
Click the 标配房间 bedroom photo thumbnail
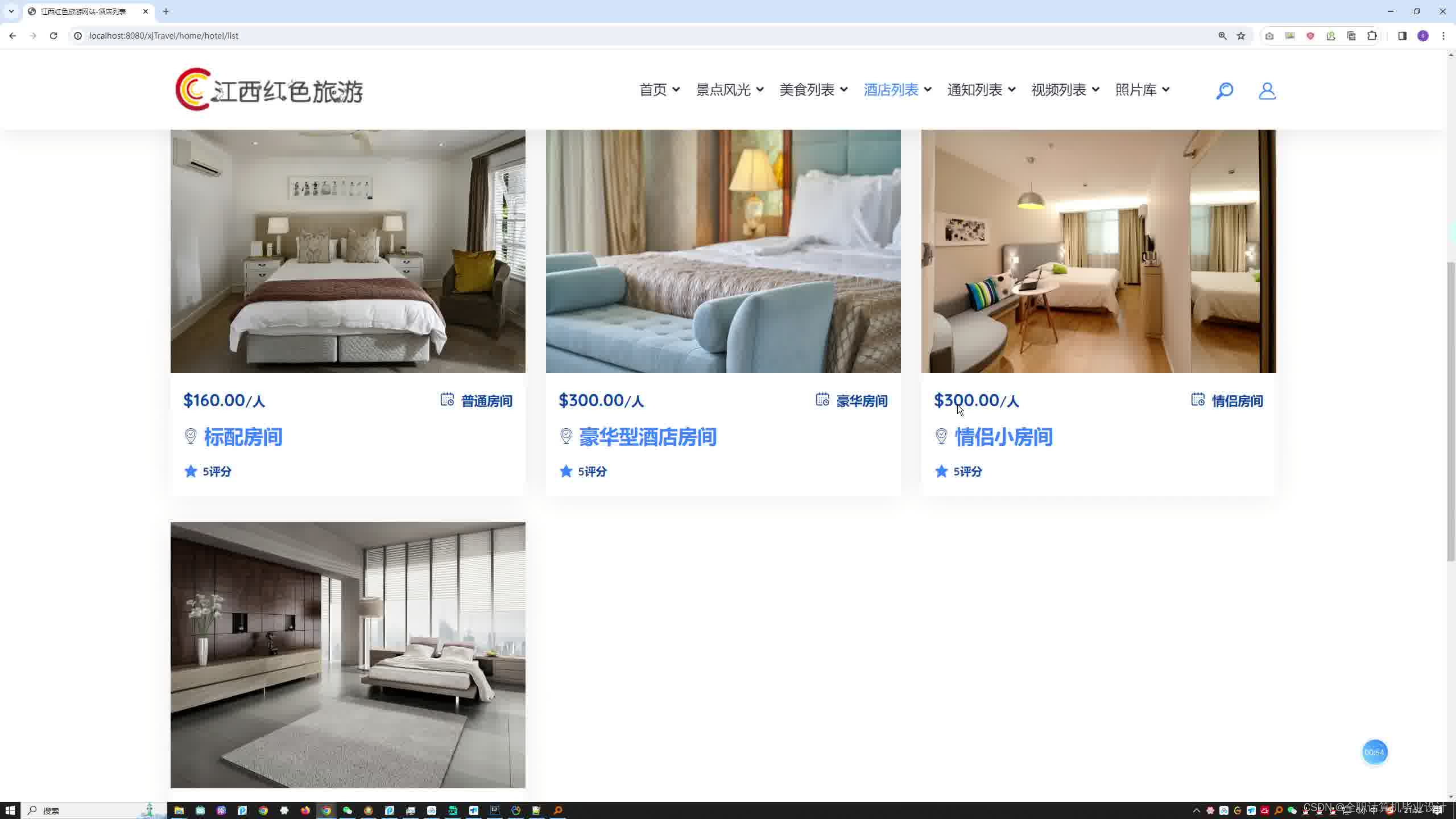point(348,251)
